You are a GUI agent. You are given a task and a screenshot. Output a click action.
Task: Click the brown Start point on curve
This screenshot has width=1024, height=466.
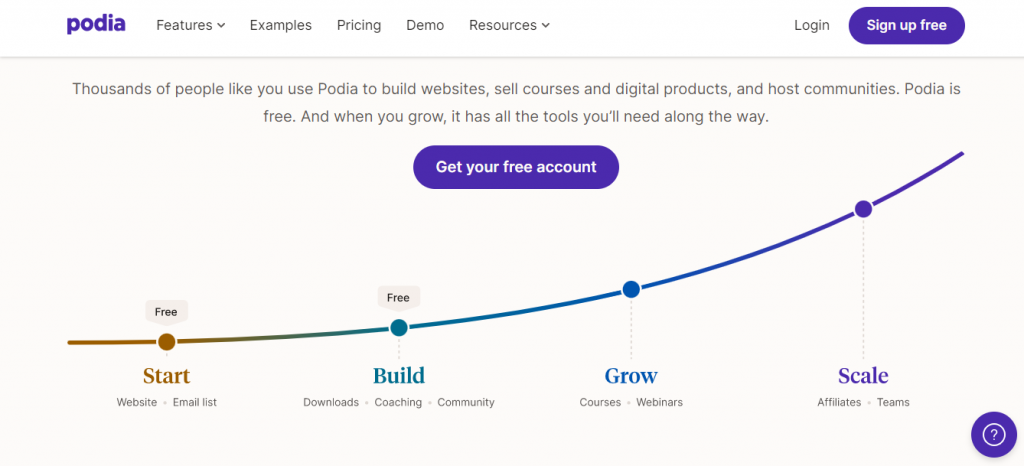point(167,342)
